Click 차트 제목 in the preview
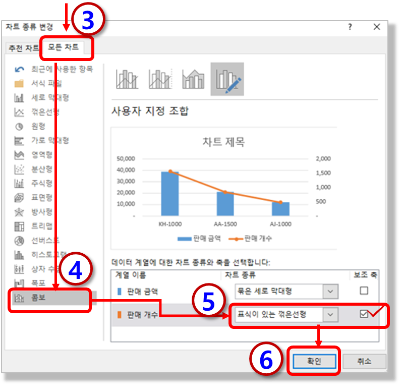This screenshot has width=400, height=385. (224, 142)
